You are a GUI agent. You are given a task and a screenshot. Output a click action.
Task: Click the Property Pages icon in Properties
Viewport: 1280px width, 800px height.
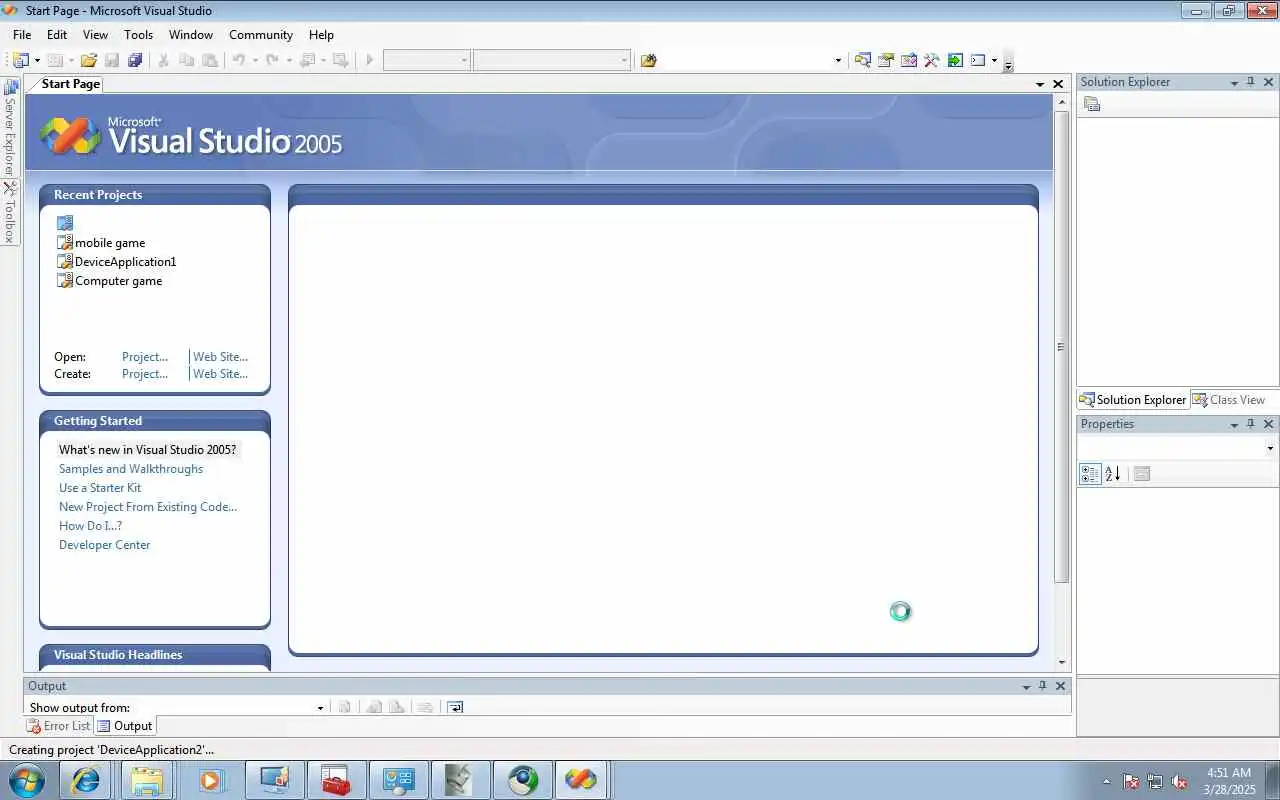[1142, 474]
